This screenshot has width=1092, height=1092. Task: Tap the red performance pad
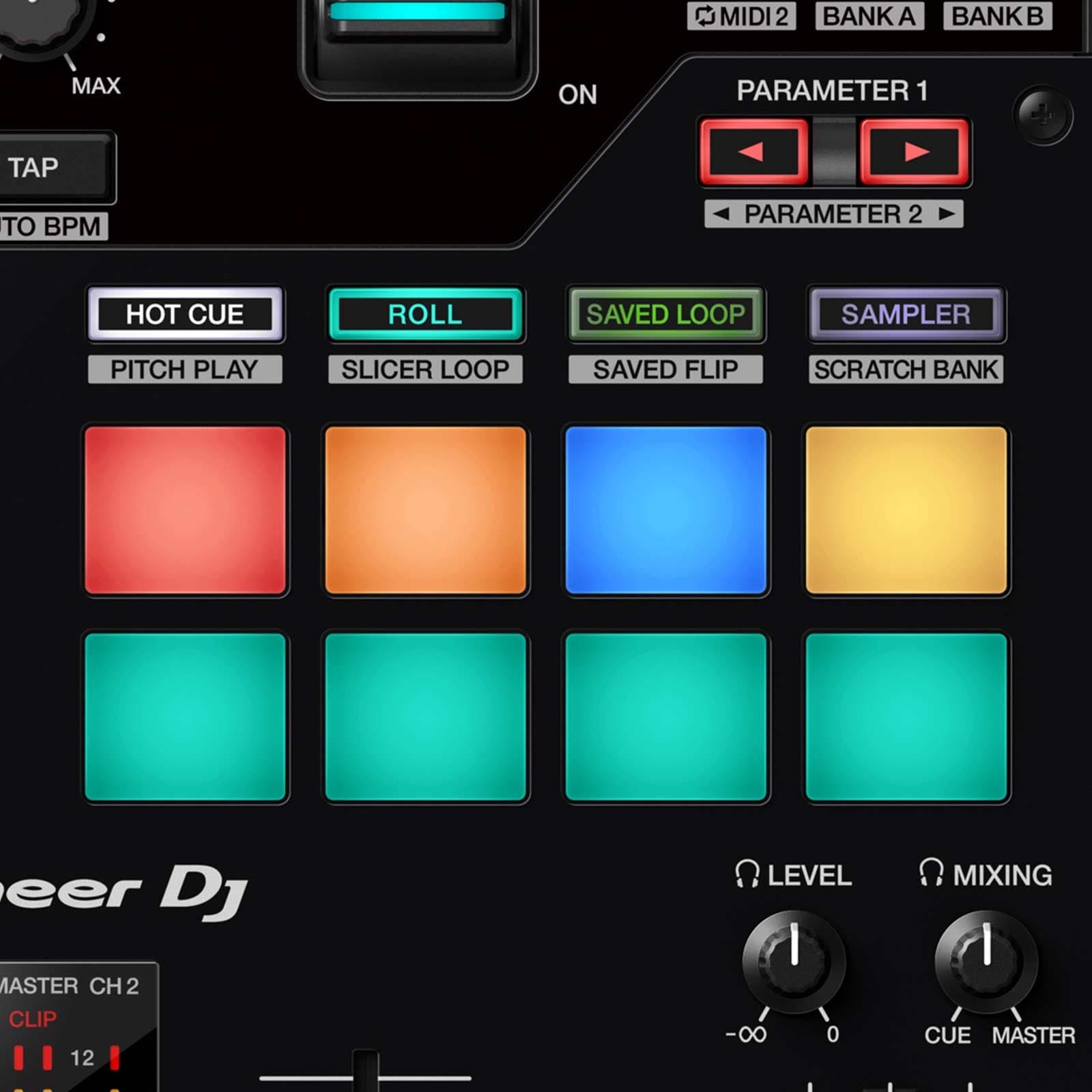coord(185,511)
